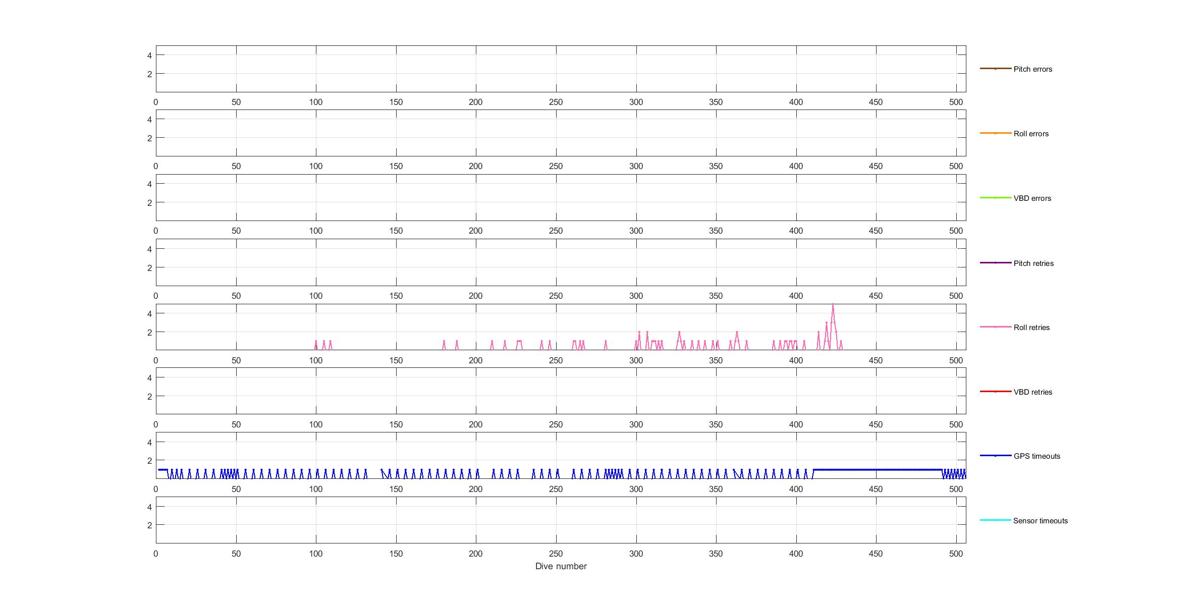Click the 500 tick under the Roll retries plot
Viewport: 1200px width, 611px height.
pyautogui.click(x=956, y=360)
